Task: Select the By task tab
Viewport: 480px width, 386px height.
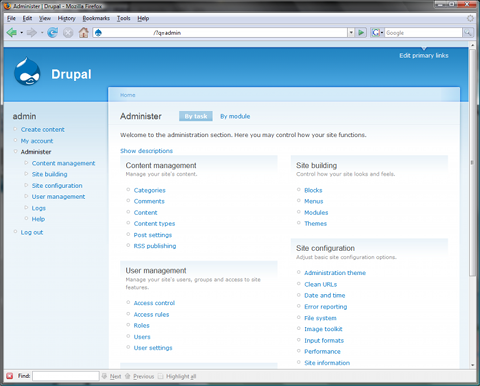Action: (196, 116)
